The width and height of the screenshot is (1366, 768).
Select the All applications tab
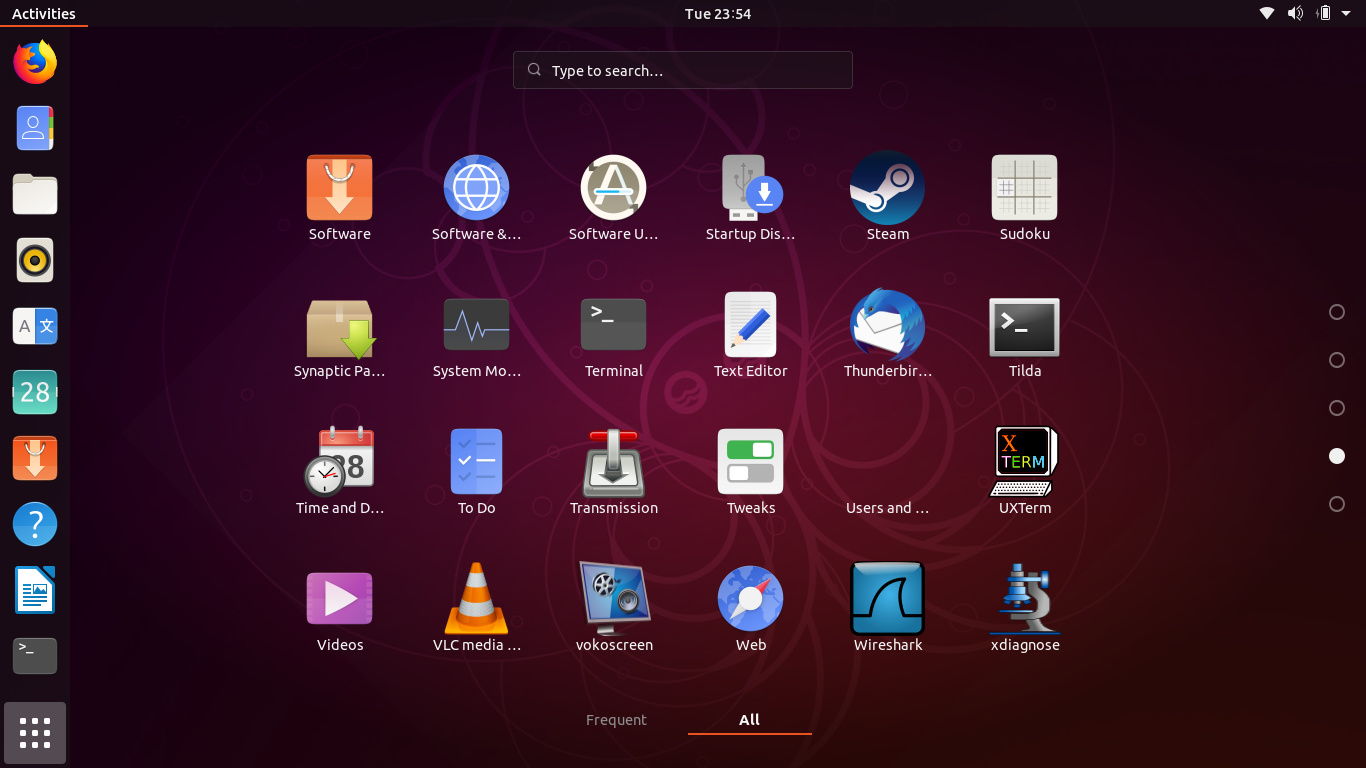[x=749, y=719]
